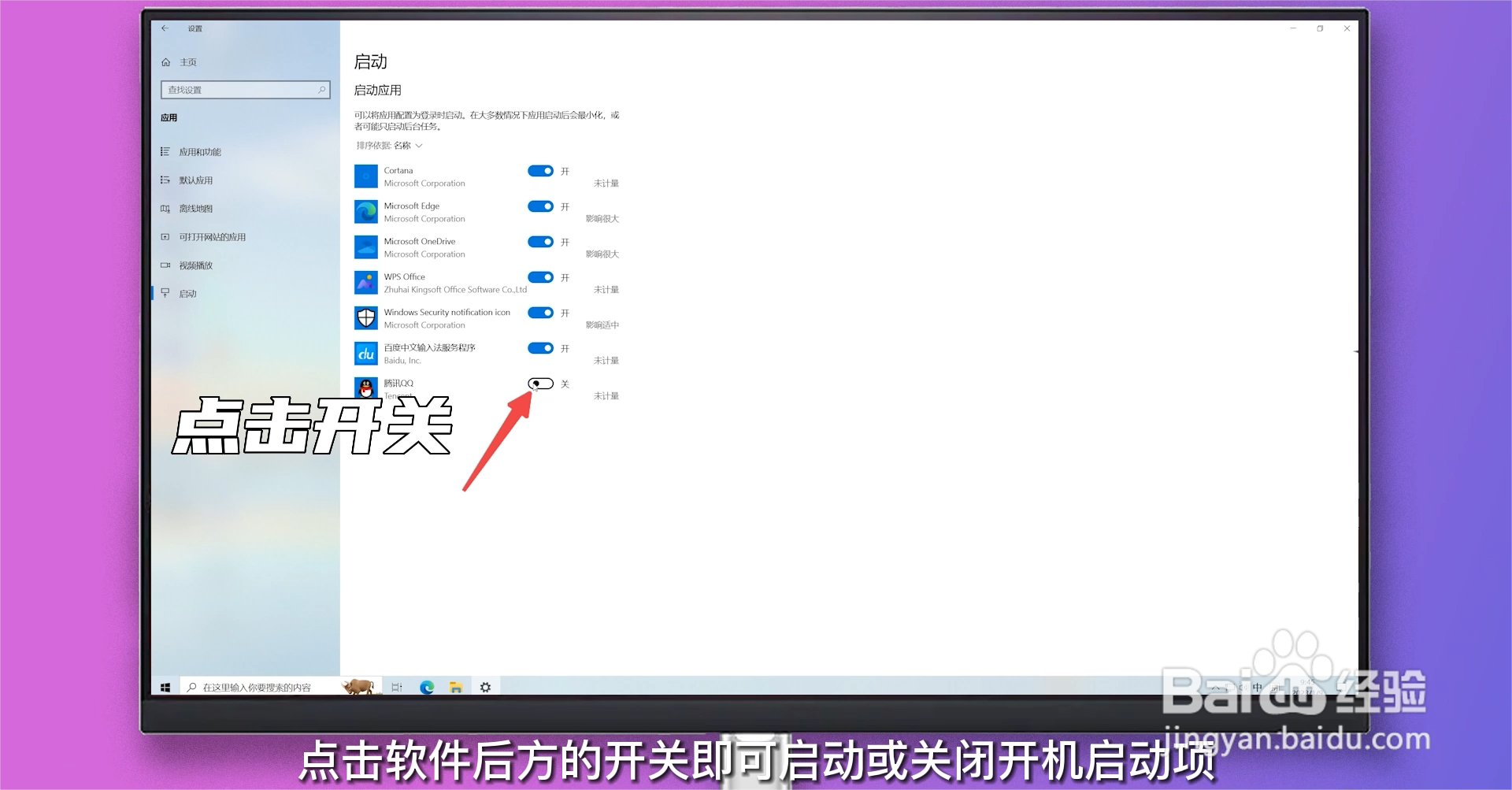1512x790 pixels.
Task: Turn off WPS Office startup switch
Action: pos(541,277)
